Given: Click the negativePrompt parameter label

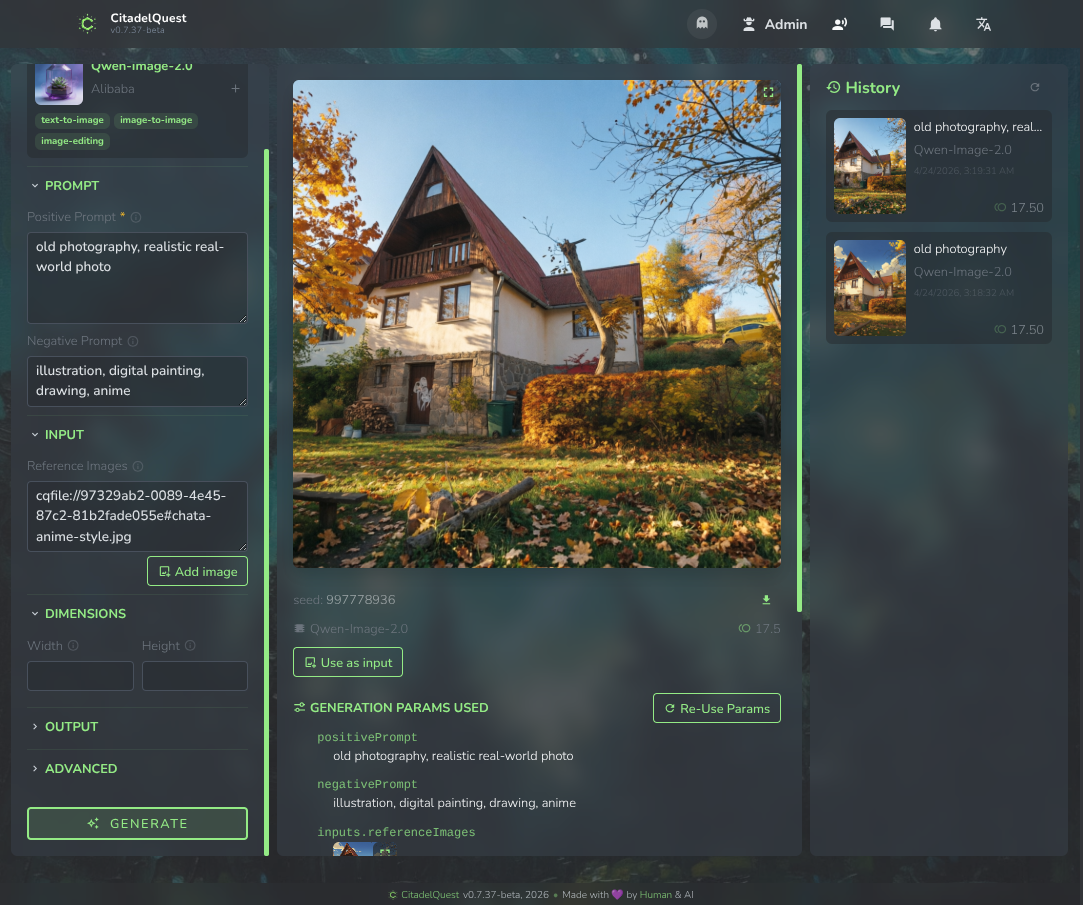Looking at the screenshot, I should tap(367, 784).
